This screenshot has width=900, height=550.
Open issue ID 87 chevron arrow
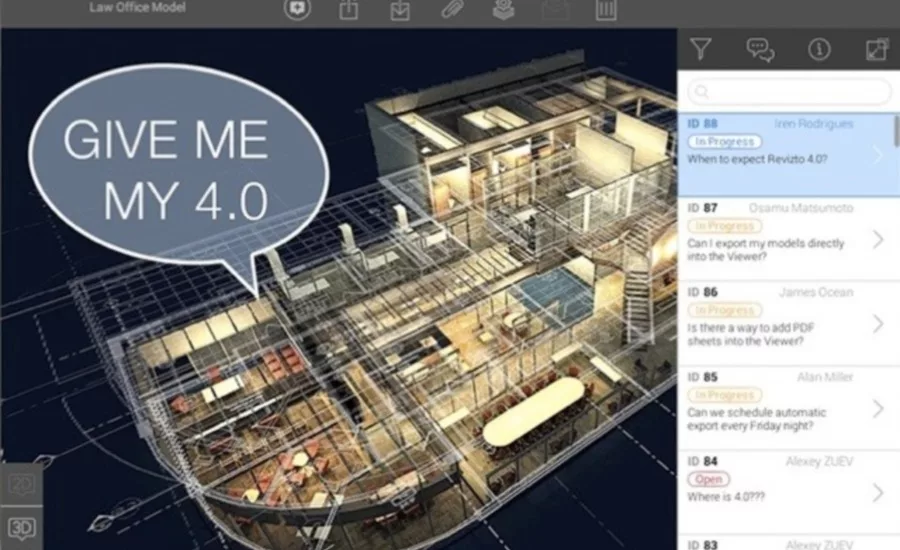[x=878, y=239]
